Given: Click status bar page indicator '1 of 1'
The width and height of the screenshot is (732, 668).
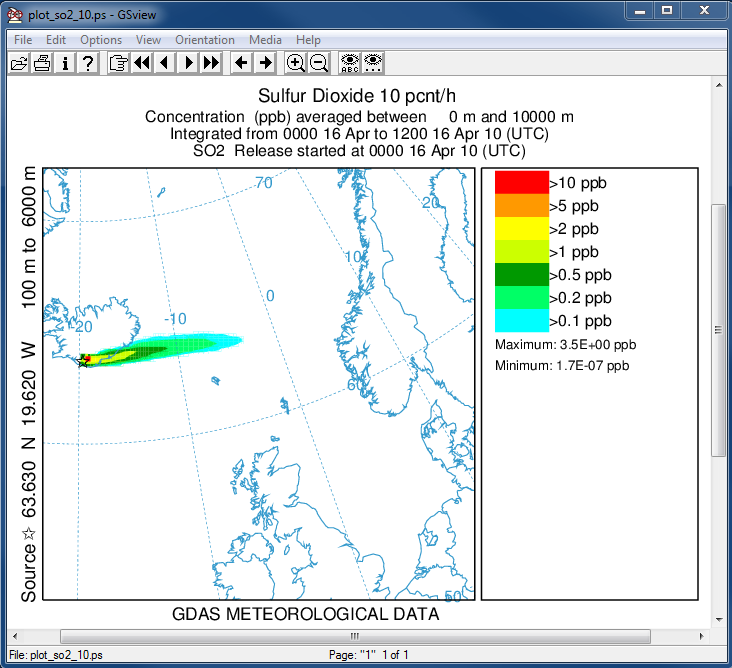Looking at the screenshot, I should [x=395, y=655].
